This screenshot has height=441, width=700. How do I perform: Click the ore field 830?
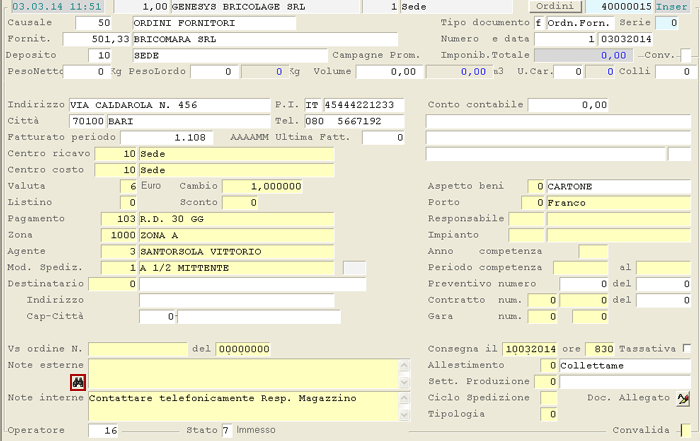[600, 349]
